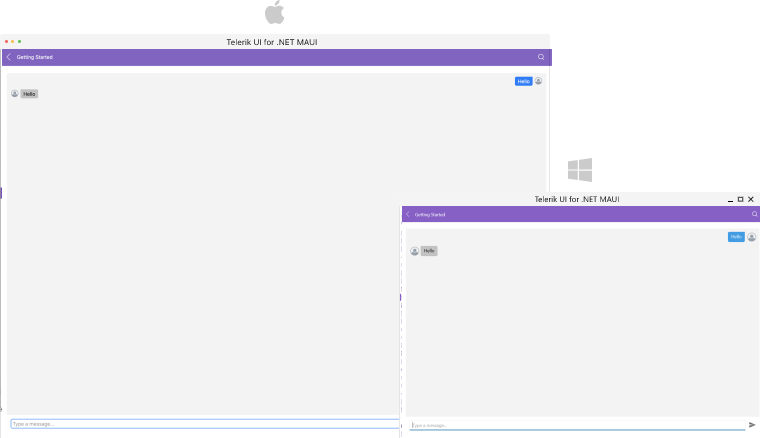760x438 pixels.
Task: Select gray Hello message bubble in Windows window
Action: (x=429, y=251)
